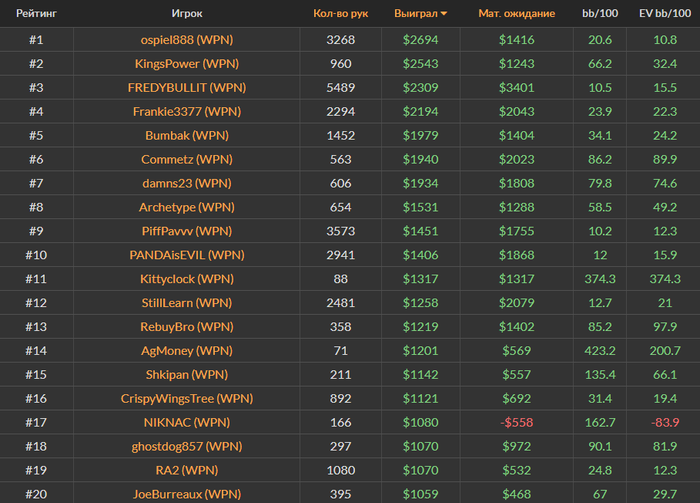
Task: Click player FREDYBULLIT (WPN)
Action: pyautogui.click(x=186, y=88)
